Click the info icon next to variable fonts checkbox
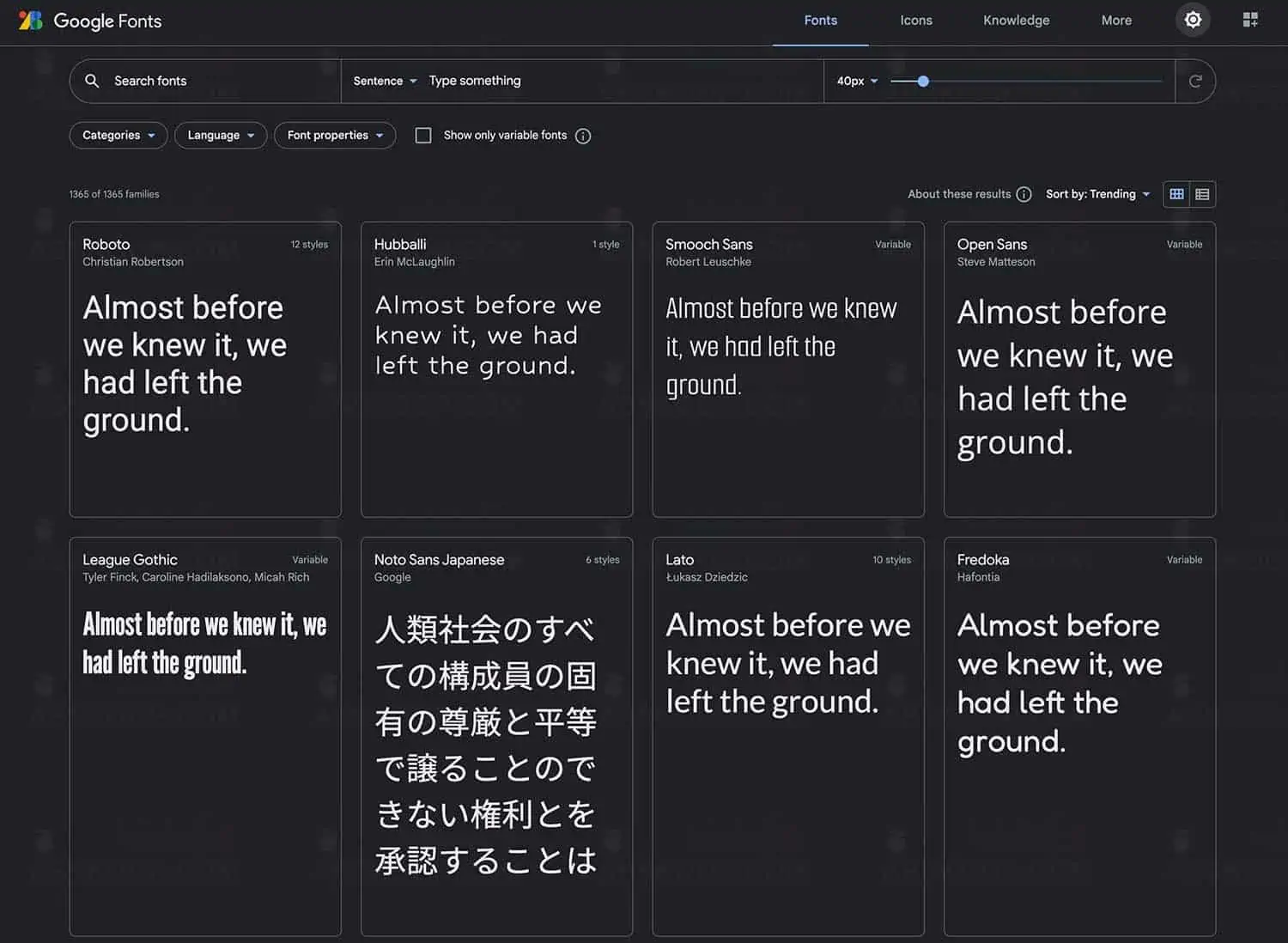The width and height of the screenshot is (1288, 943). coord(583,136)
